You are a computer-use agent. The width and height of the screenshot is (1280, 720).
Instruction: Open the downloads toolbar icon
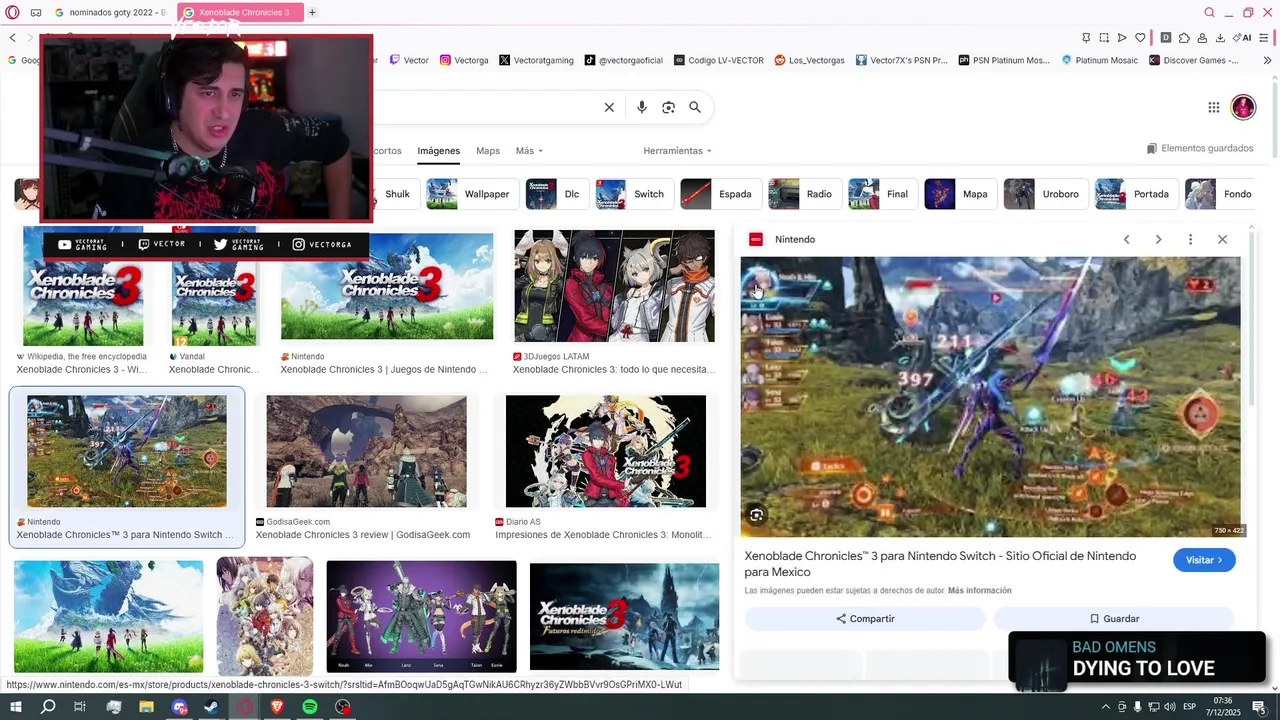1220,38
